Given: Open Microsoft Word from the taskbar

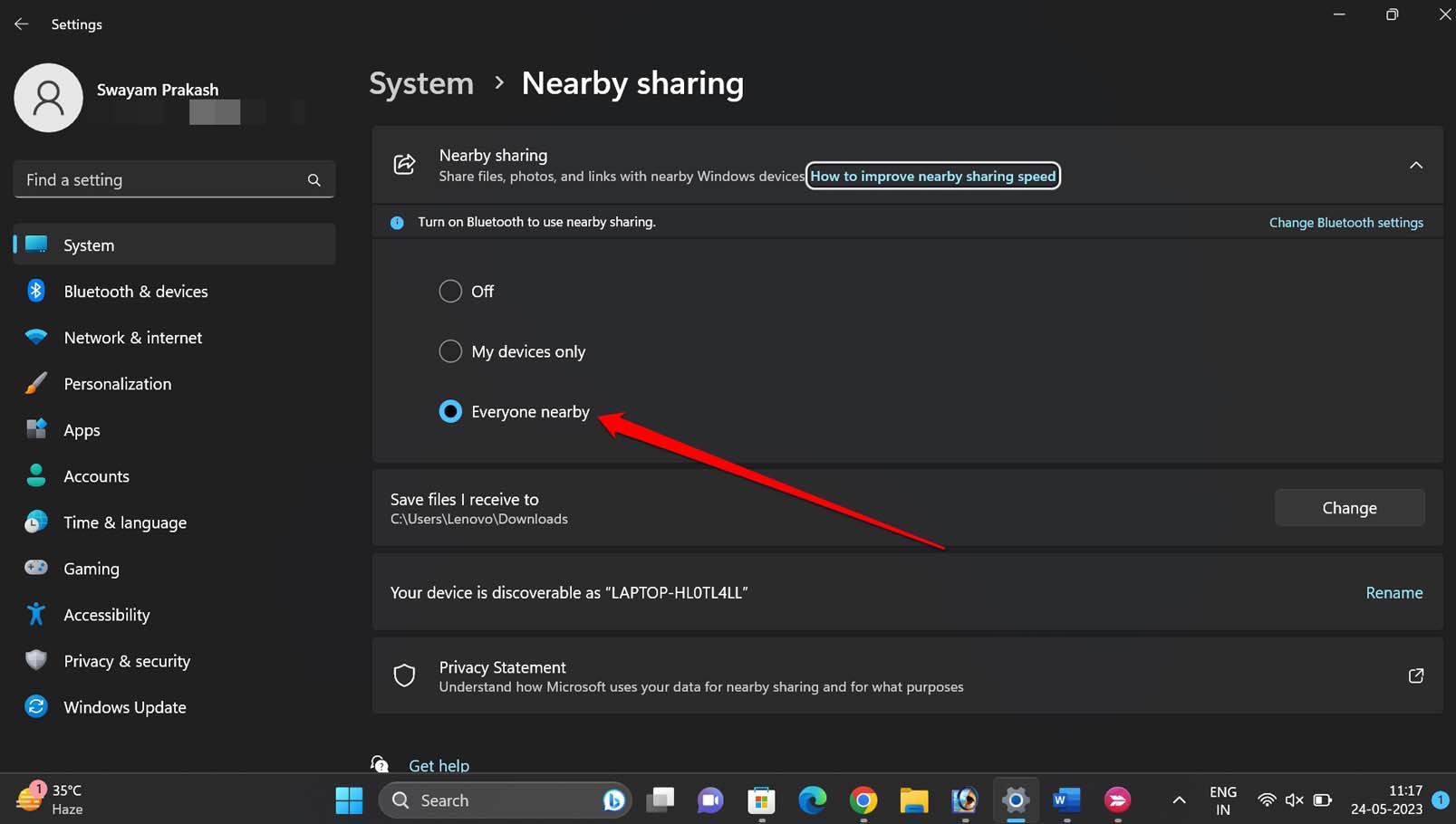Looking at the screenshot, I should point(1066,800).
